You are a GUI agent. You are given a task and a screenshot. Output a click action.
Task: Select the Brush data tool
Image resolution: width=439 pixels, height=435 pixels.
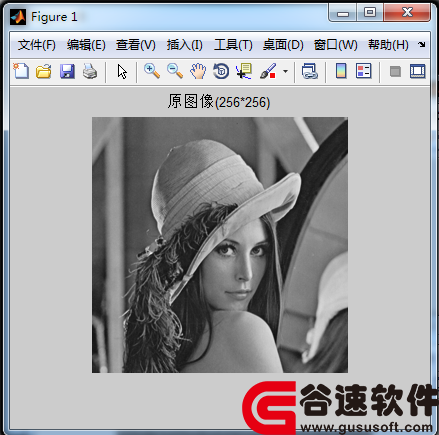tap(268, 71)
